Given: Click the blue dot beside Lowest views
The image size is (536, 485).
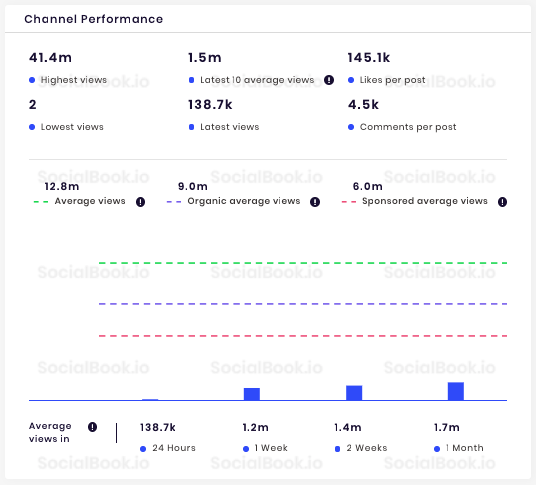Looking at the screenshot, I should [x=32, y=127].
